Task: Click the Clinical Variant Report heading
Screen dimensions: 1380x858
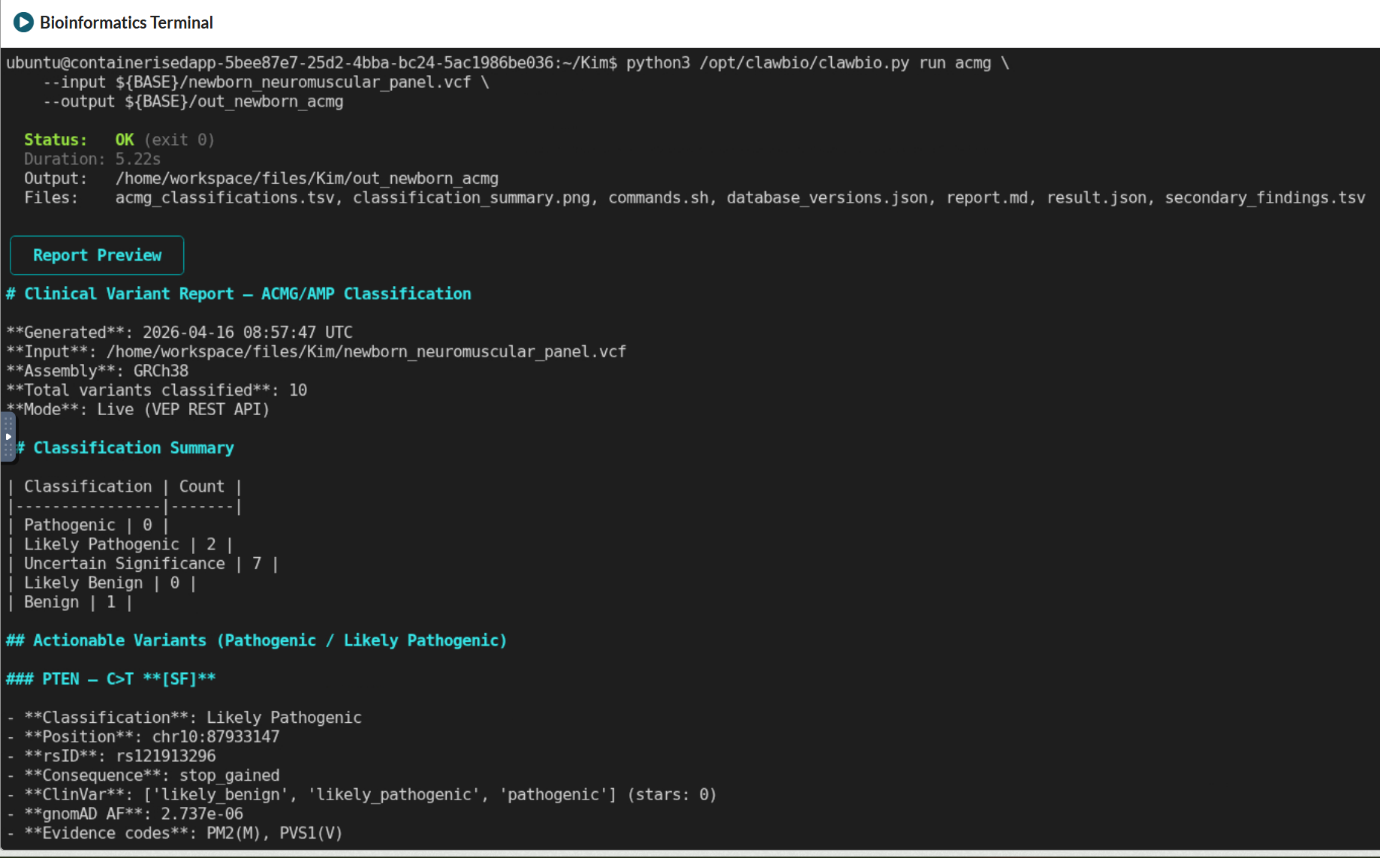Action: [x=238, y=294]
